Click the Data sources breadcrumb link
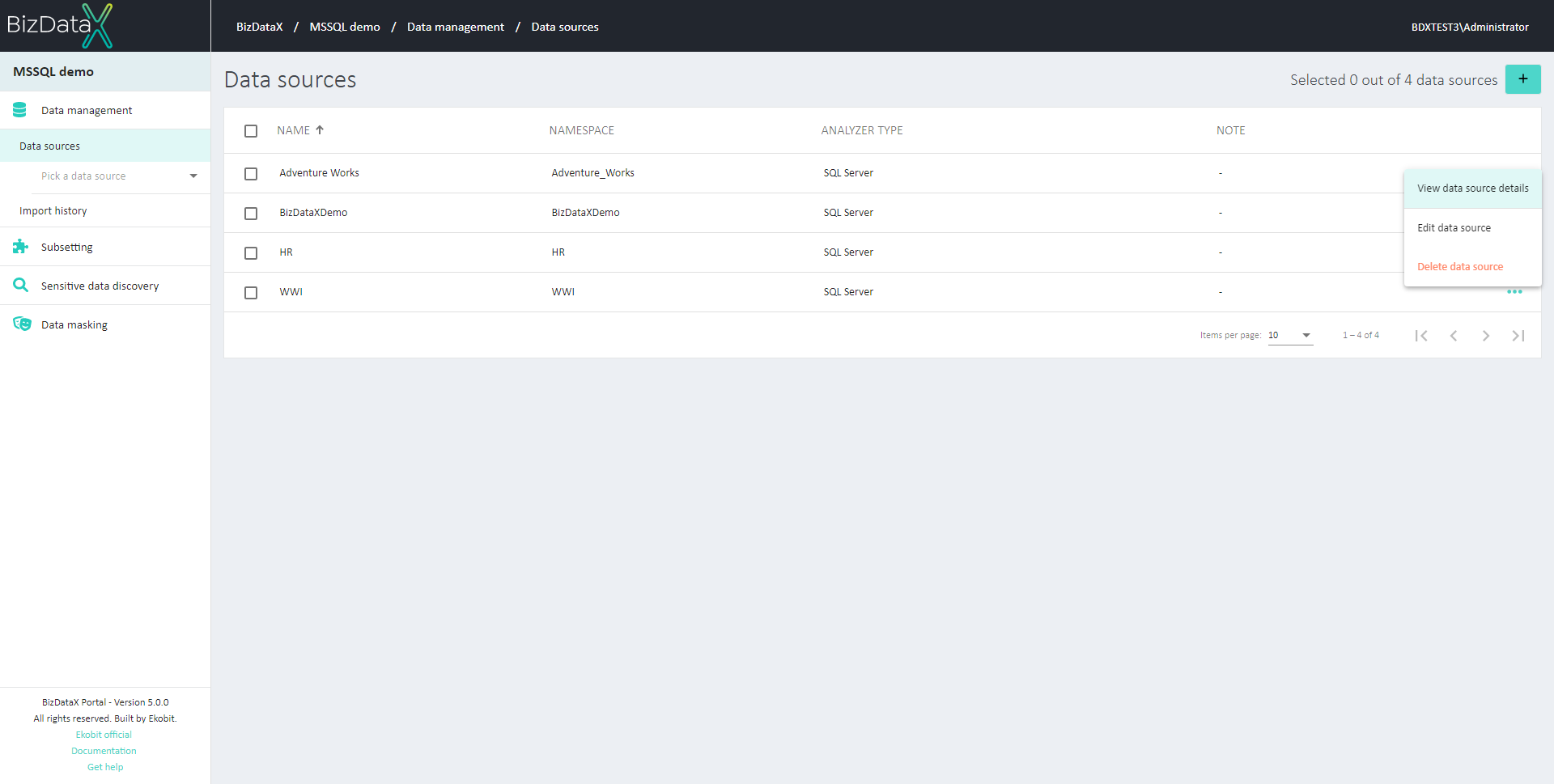 565,27
